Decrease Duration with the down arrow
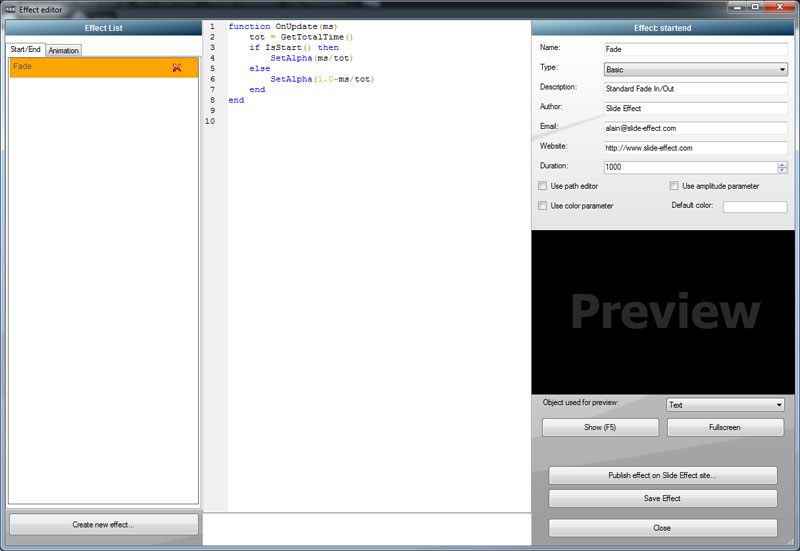The image size is (800, 551). click(782, 170)
